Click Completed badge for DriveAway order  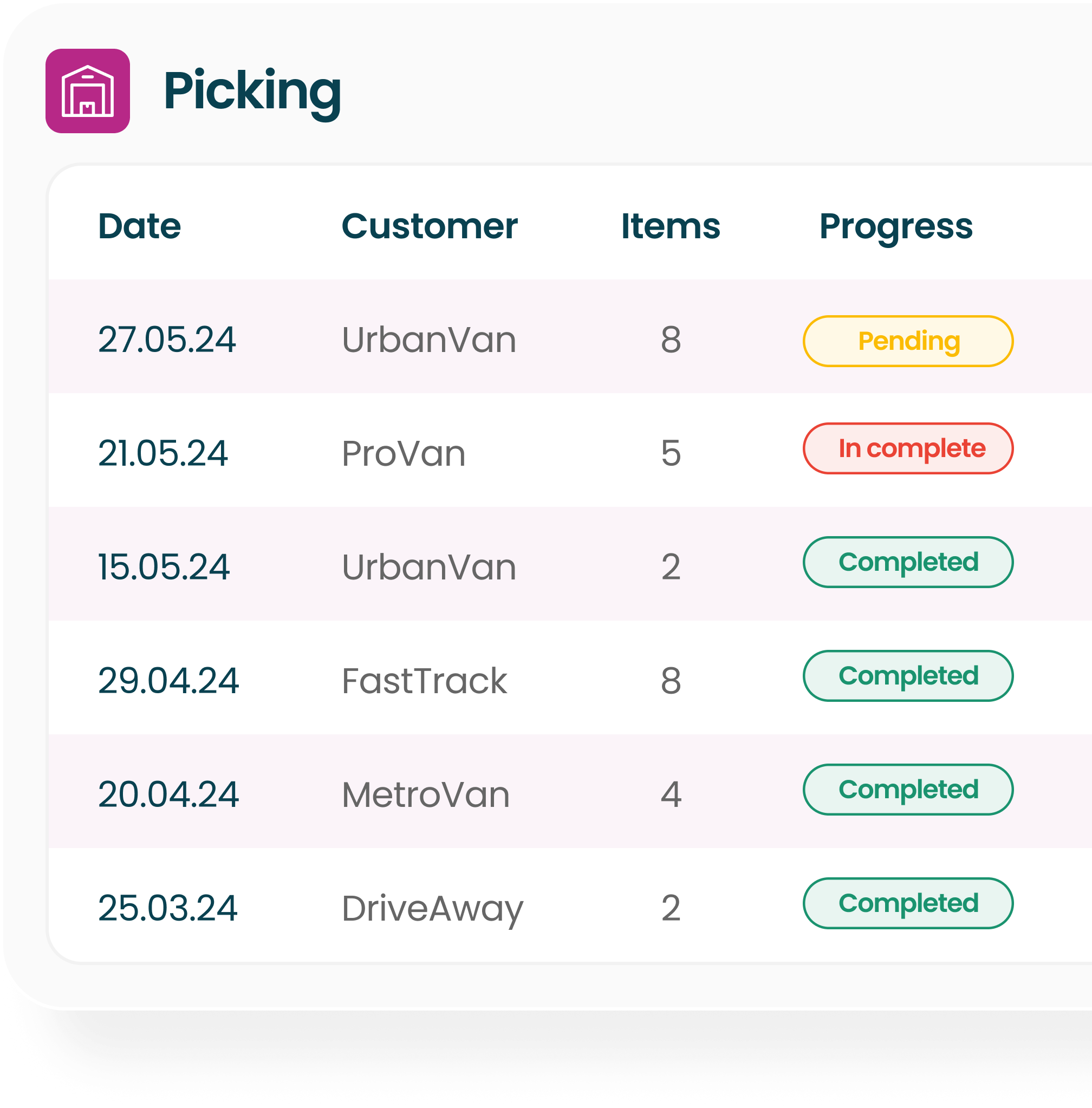point(908,903)
